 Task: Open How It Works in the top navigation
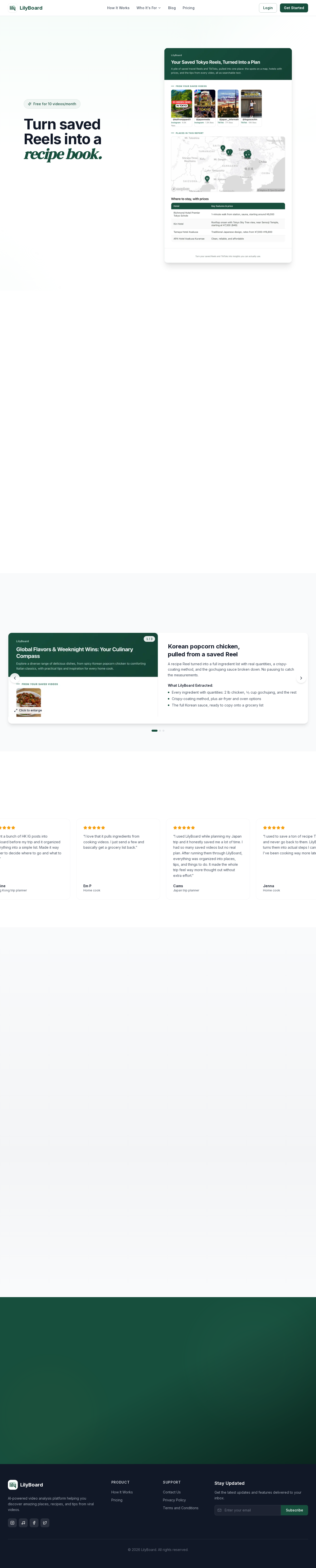point(118,8)
